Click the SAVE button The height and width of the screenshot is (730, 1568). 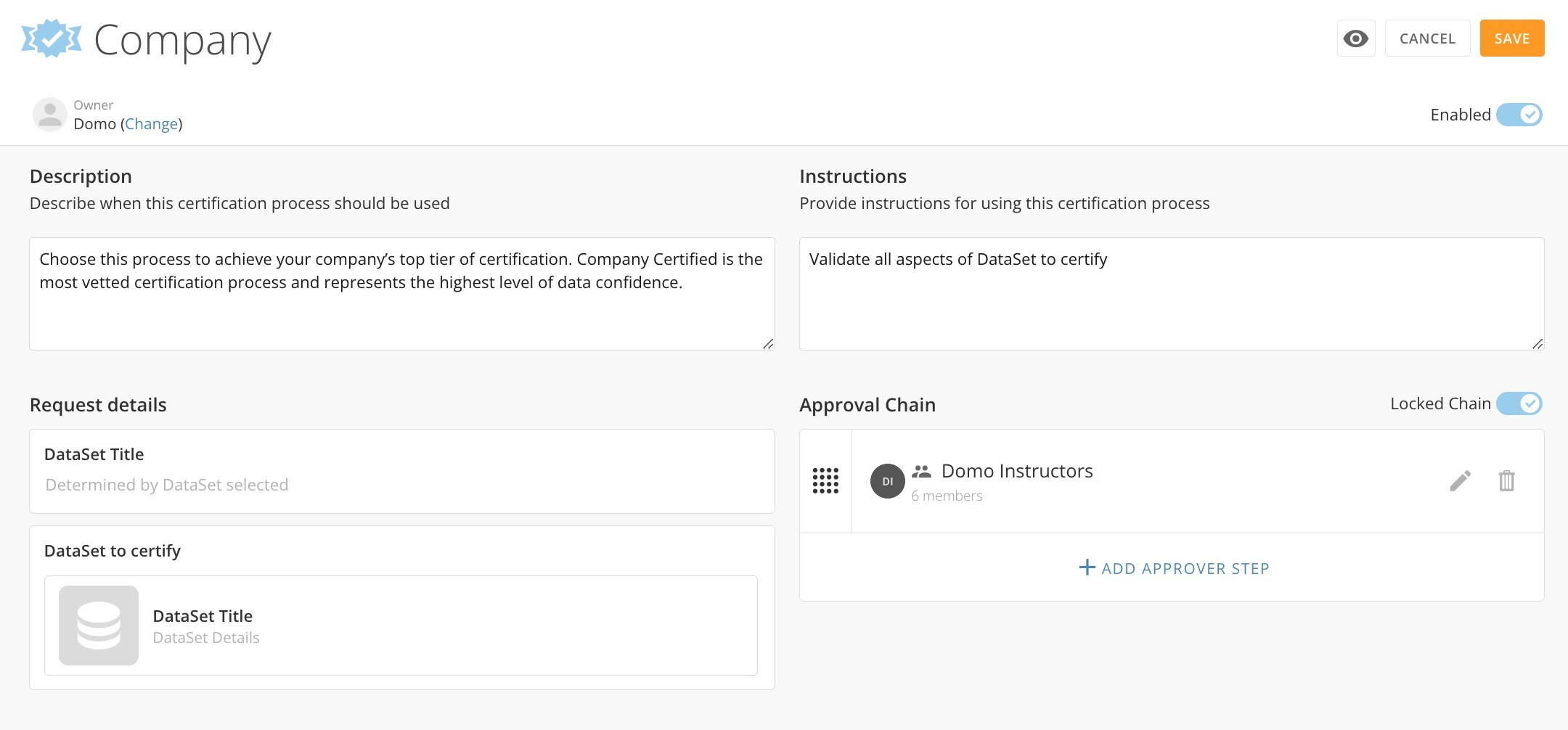(x=1511, y=38)
